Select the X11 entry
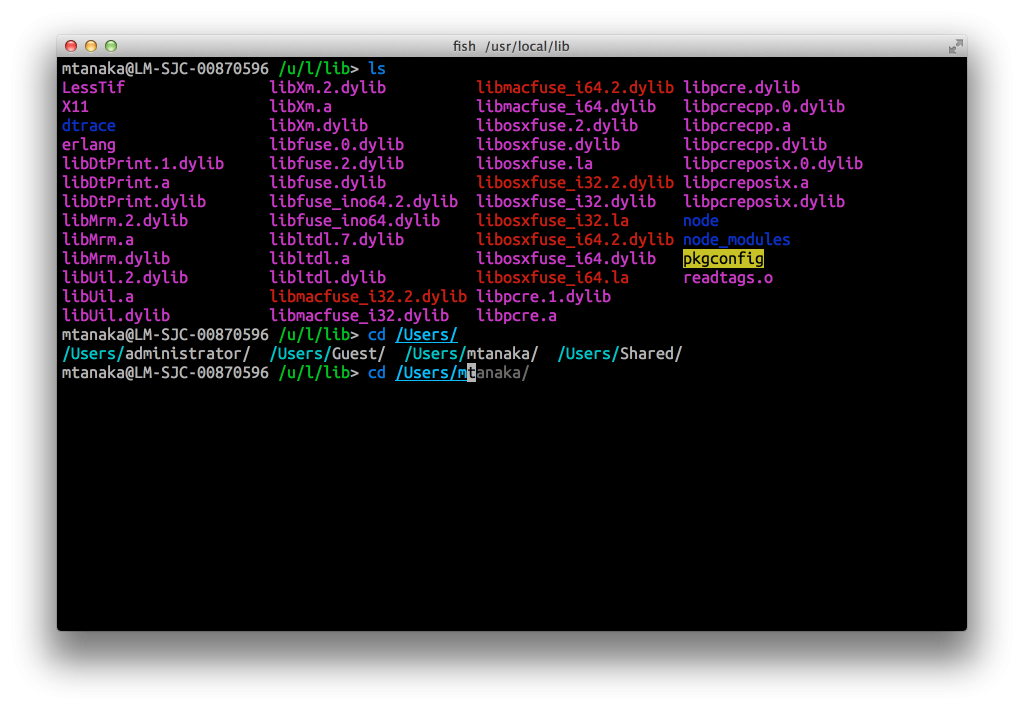The width and height of the screenshot is (1024, 710). point(75,106)
